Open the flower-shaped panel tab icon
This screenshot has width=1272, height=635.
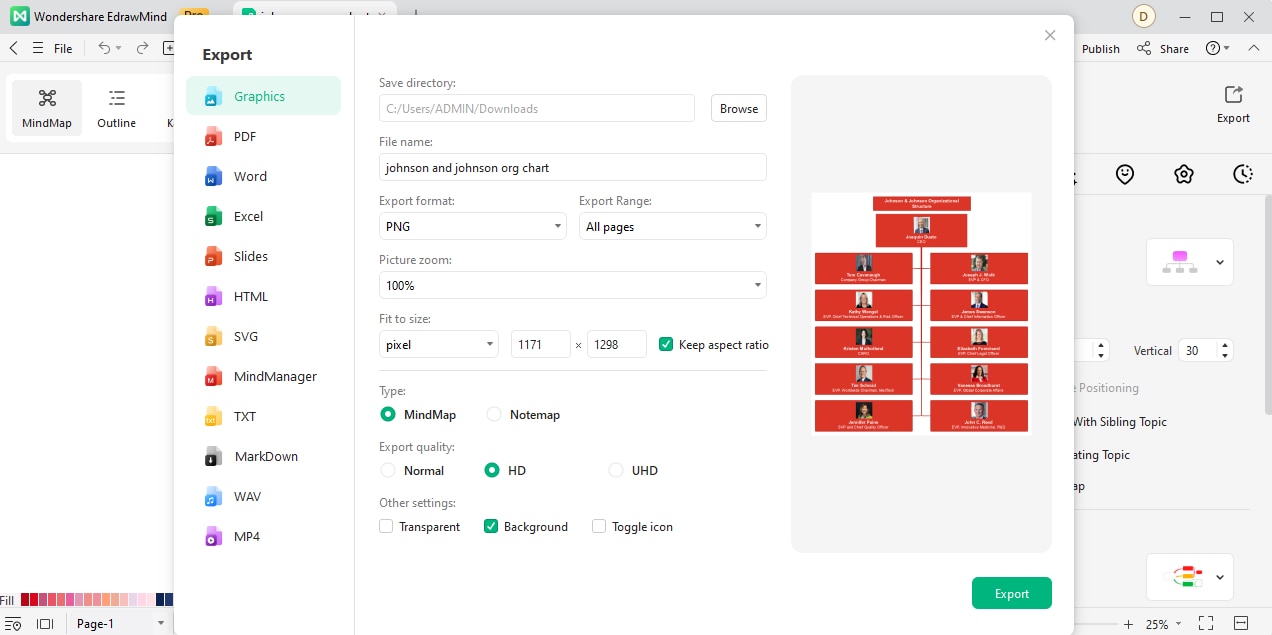pos(1184,174)
